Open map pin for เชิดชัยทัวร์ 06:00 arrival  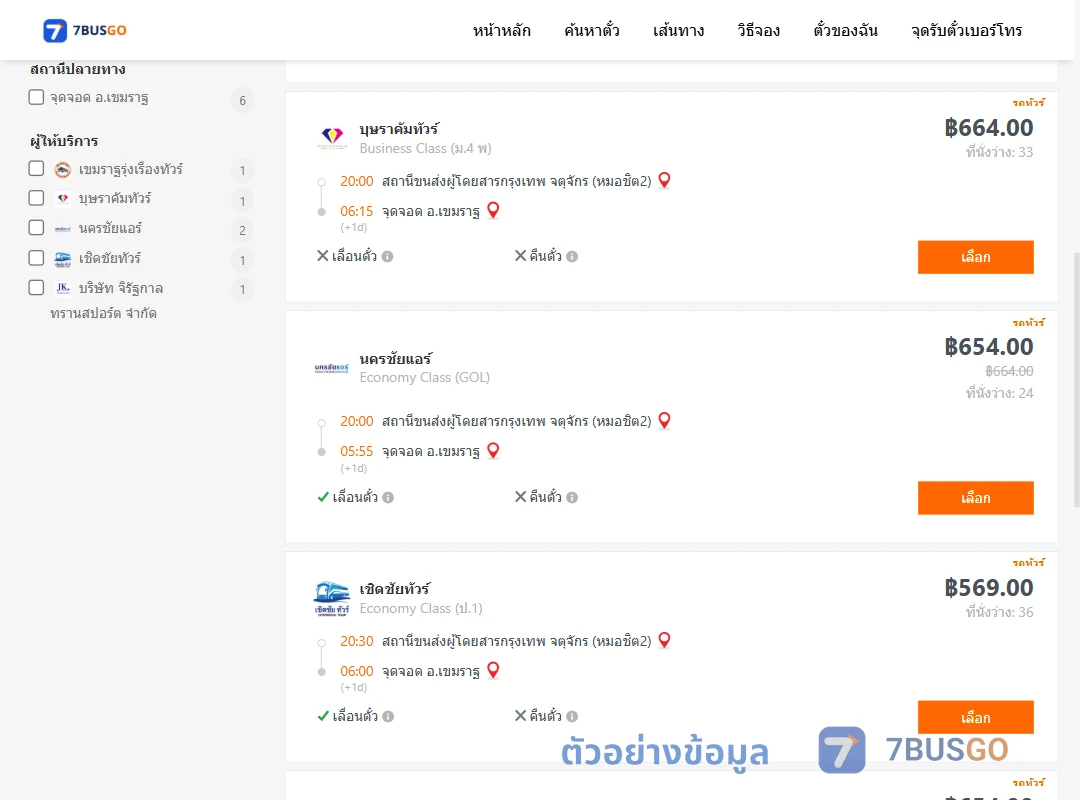[493, 670]
